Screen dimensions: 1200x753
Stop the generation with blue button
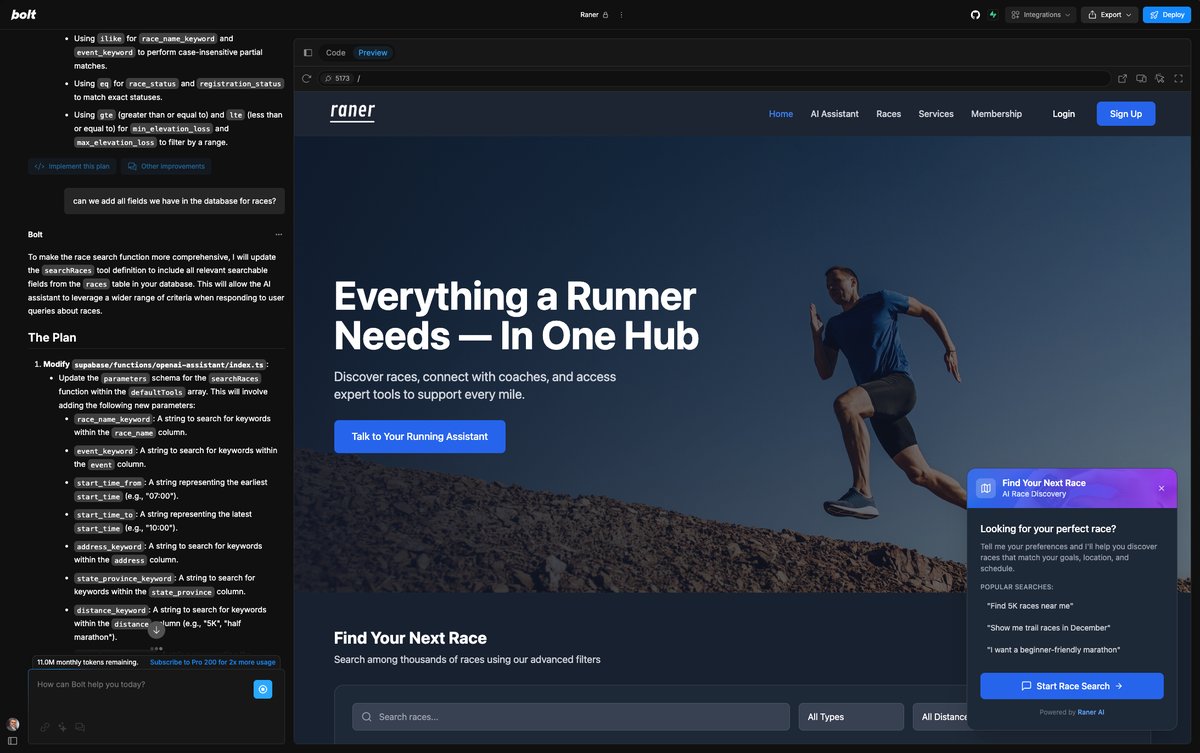(262, 689)
